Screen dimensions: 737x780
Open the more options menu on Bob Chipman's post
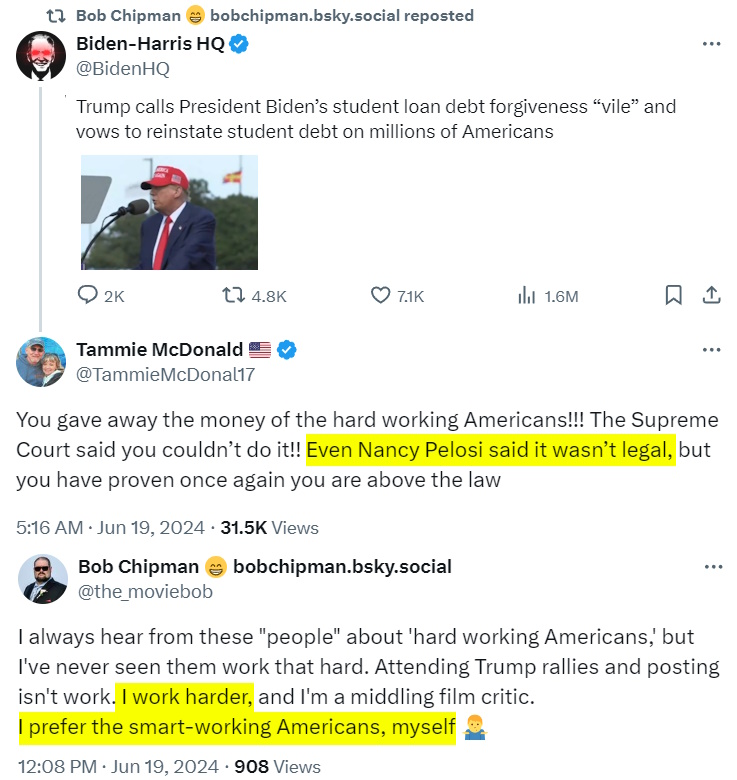tap(711, 566)
